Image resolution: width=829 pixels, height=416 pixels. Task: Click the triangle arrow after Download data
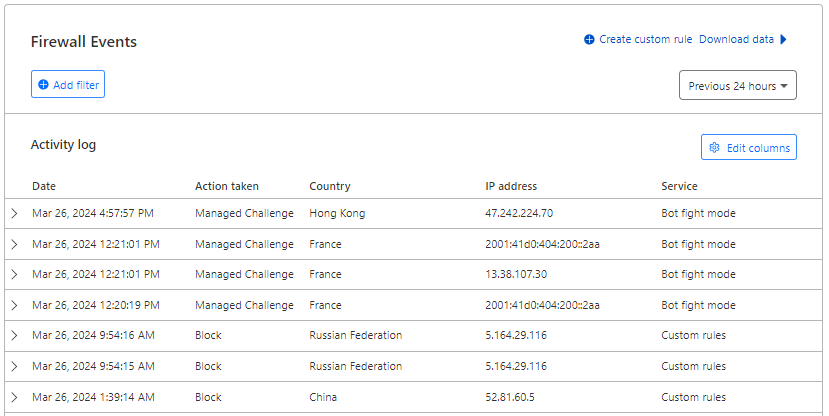pyautogui.click(x=784, y=39)
